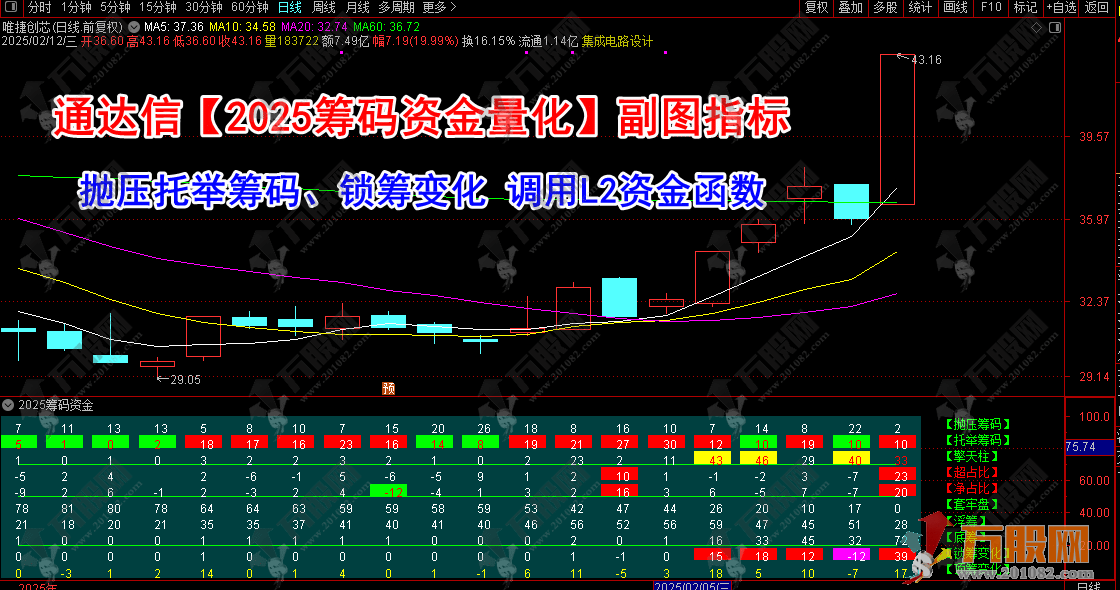
Task: Click the 统计 statistics button
Action: (x=920, y=7)
